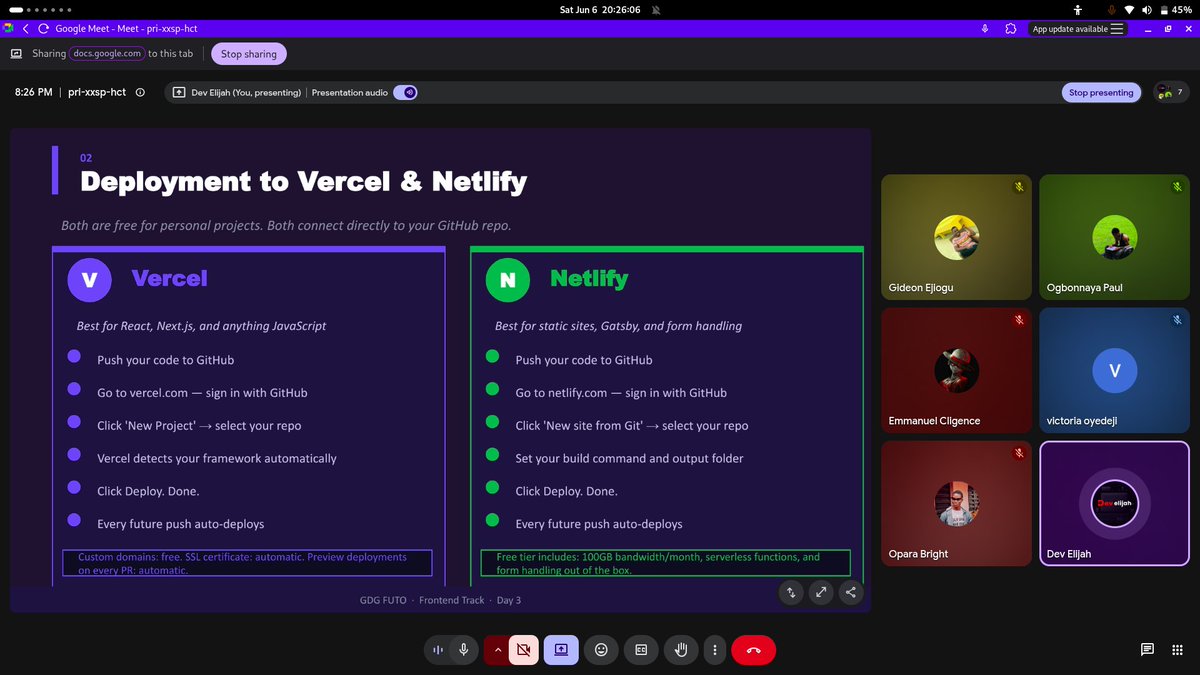
Task: Select Emmanuel Cligence participant tile
Action: 956,370
